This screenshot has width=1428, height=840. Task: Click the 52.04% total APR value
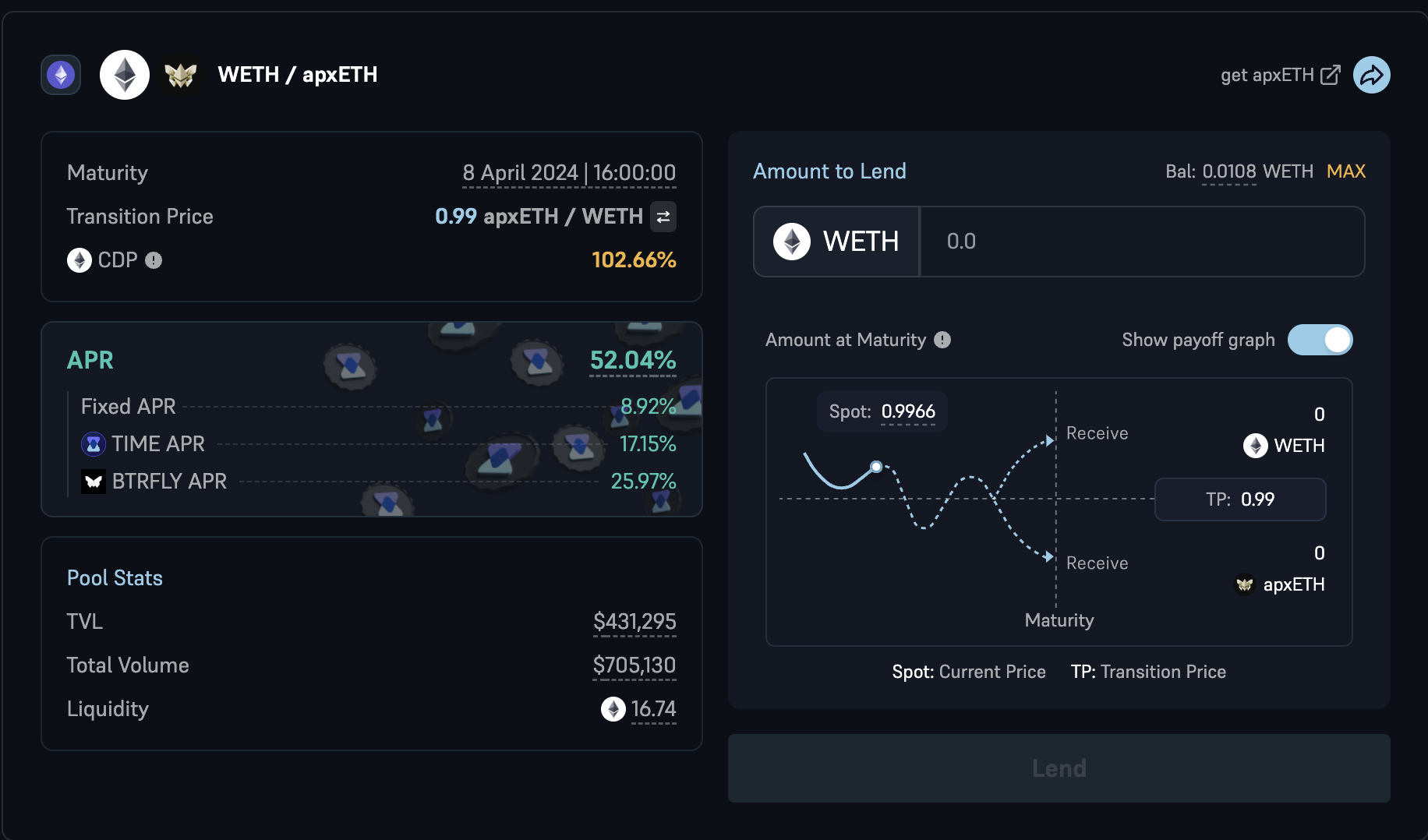tap(633, 360)
